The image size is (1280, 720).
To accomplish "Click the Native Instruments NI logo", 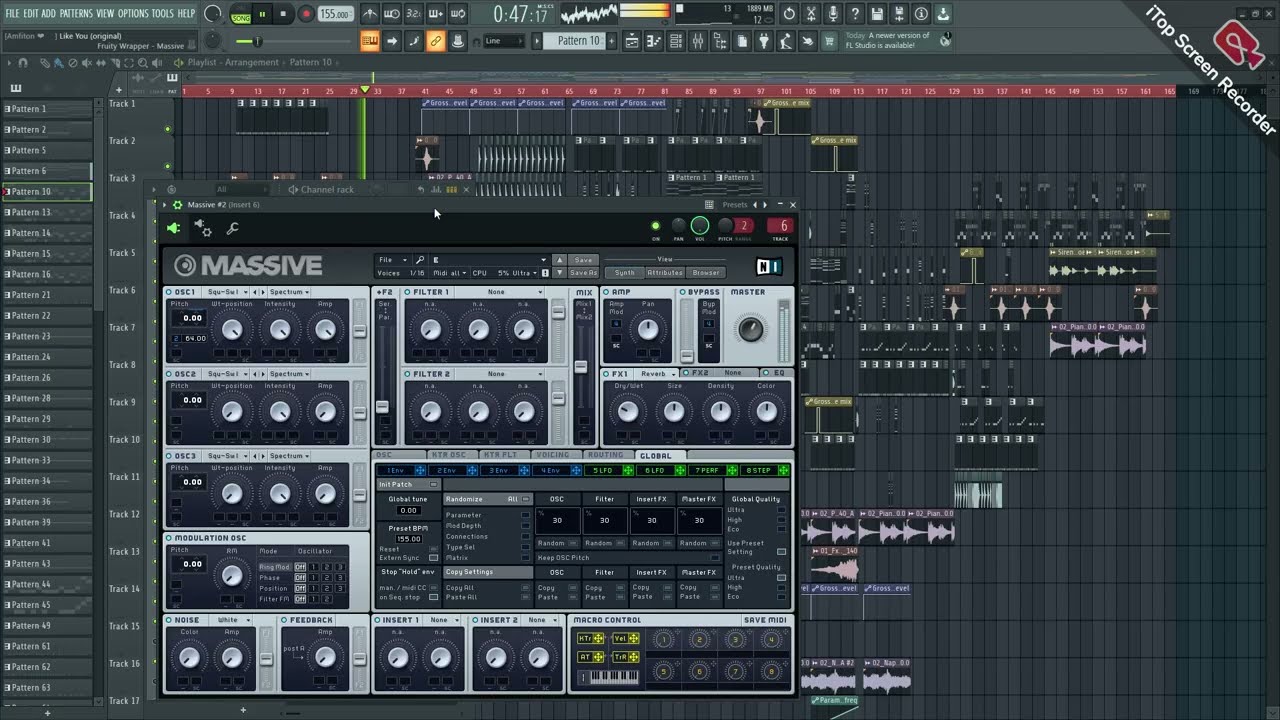I will 769,266.
